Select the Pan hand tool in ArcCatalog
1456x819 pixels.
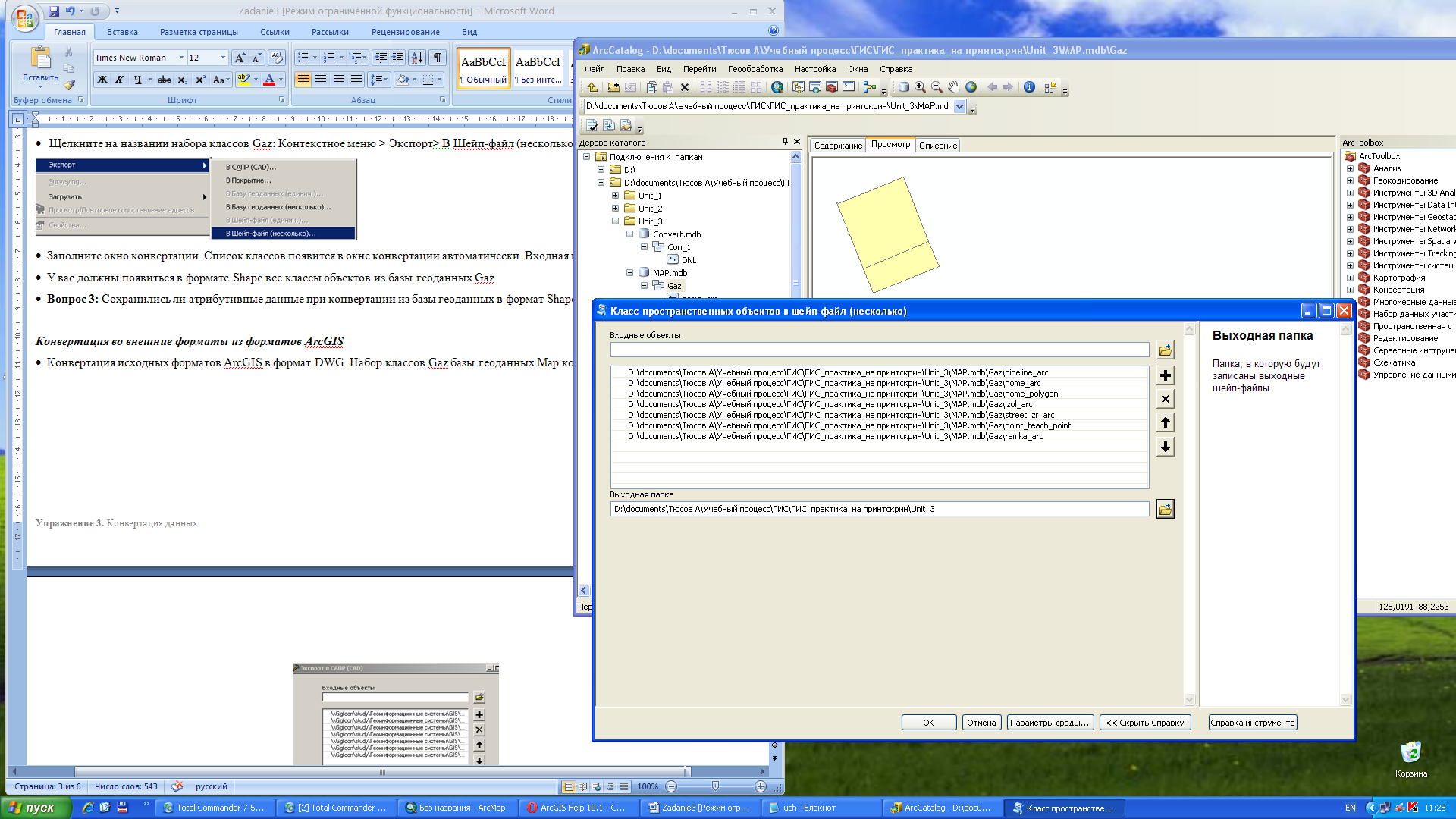pyautogui.click(x=953, y=87)
